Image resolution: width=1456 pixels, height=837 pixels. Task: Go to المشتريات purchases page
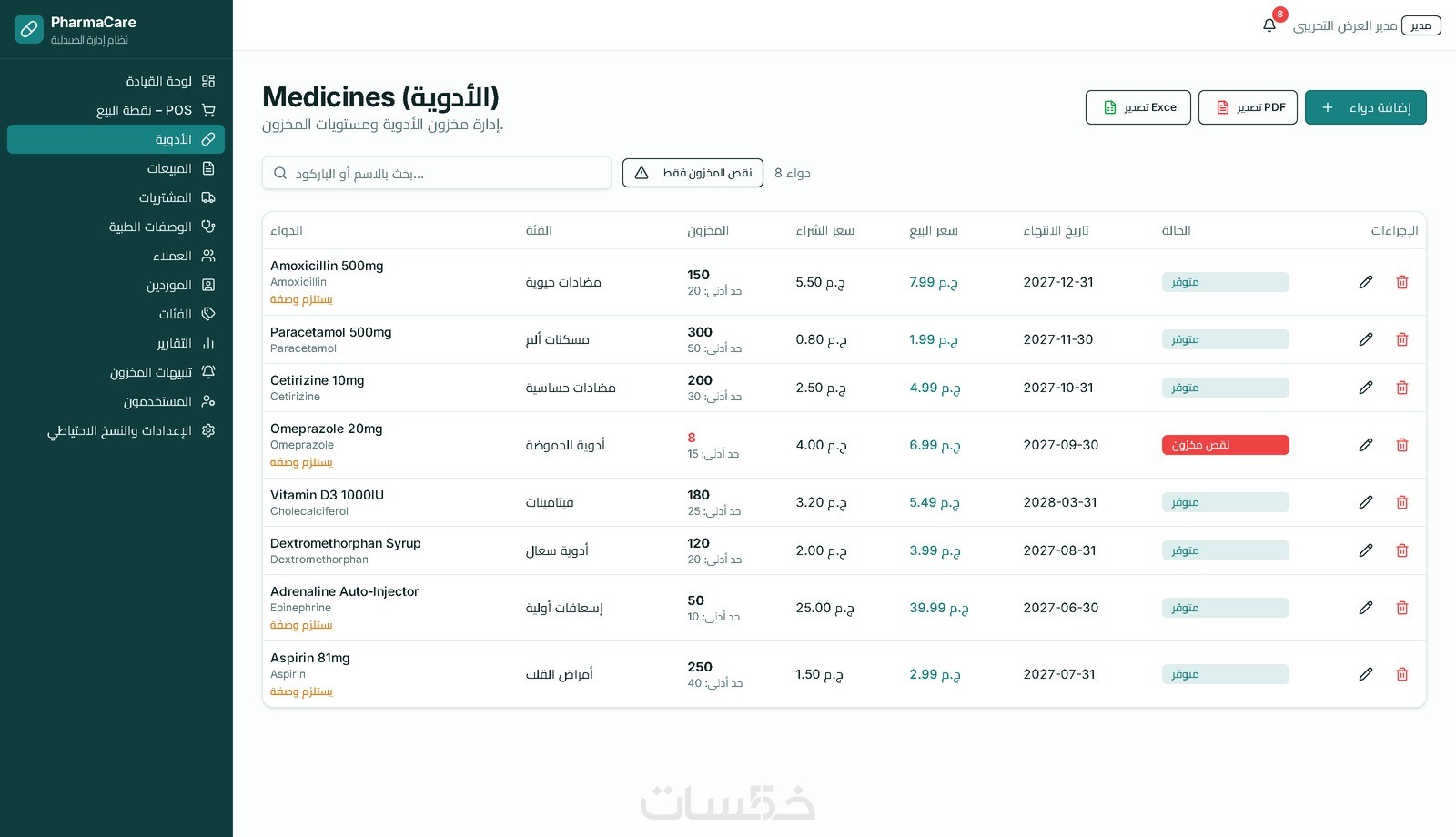pyautogui.click(x=116, y=197)
